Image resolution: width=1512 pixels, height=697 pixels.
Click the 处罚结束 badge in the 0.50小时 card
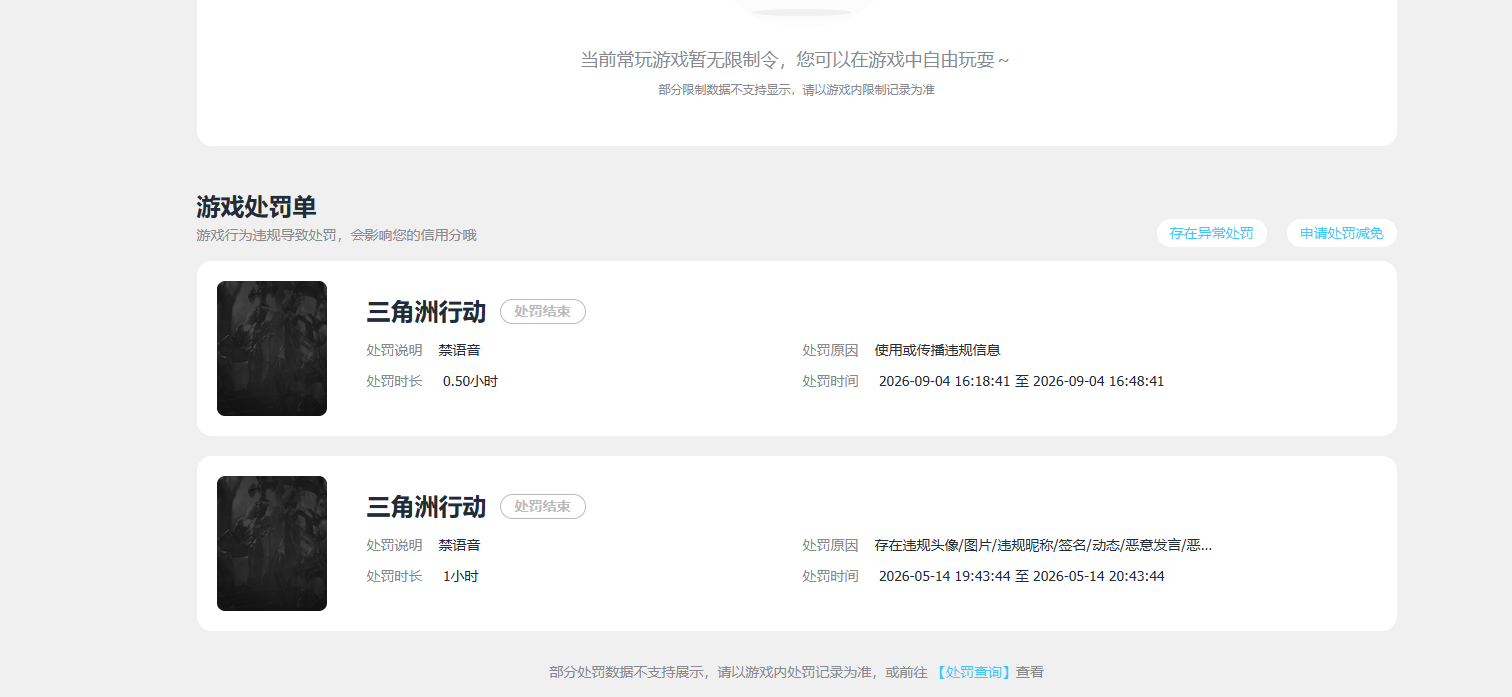(543, 312)
